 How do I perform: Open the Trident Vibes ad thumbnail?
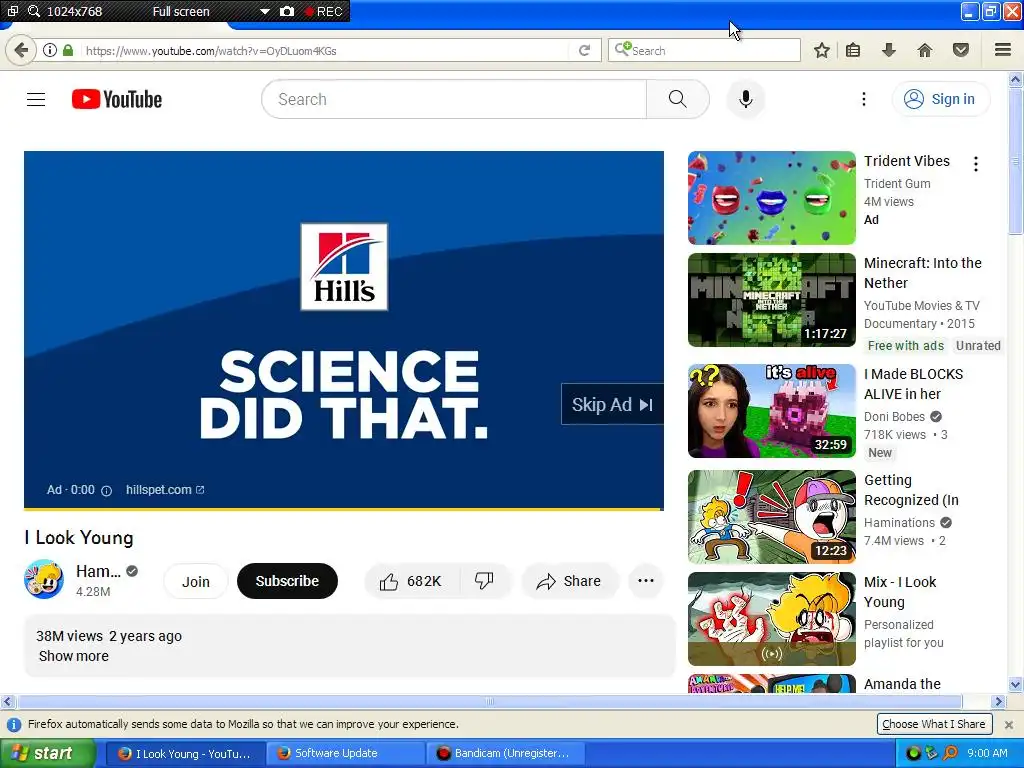pos(771,198)
